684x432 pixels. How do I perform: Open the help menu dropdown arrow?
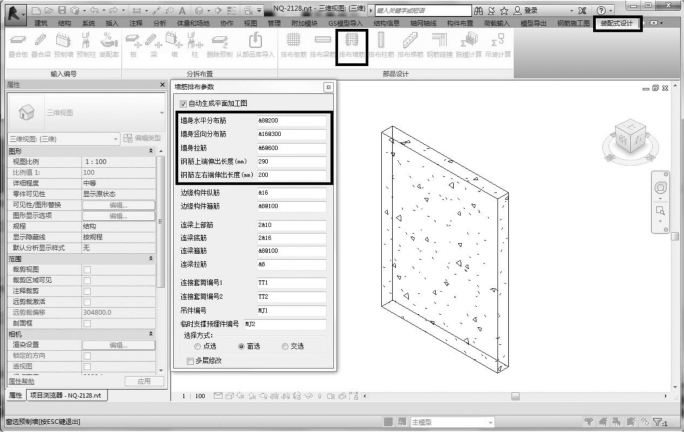[611, 10]
